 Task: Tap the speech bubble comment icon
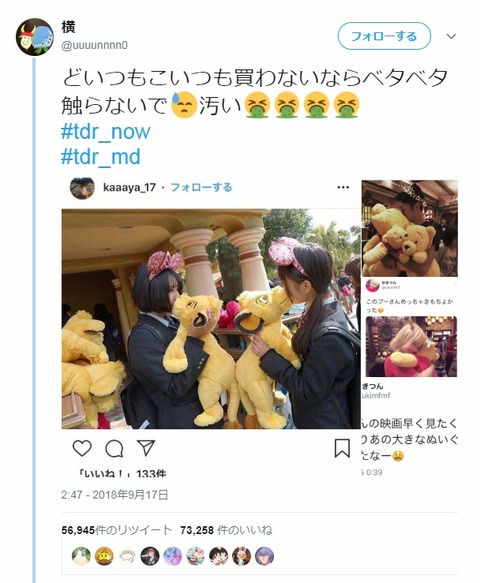[x=114, y=448]
